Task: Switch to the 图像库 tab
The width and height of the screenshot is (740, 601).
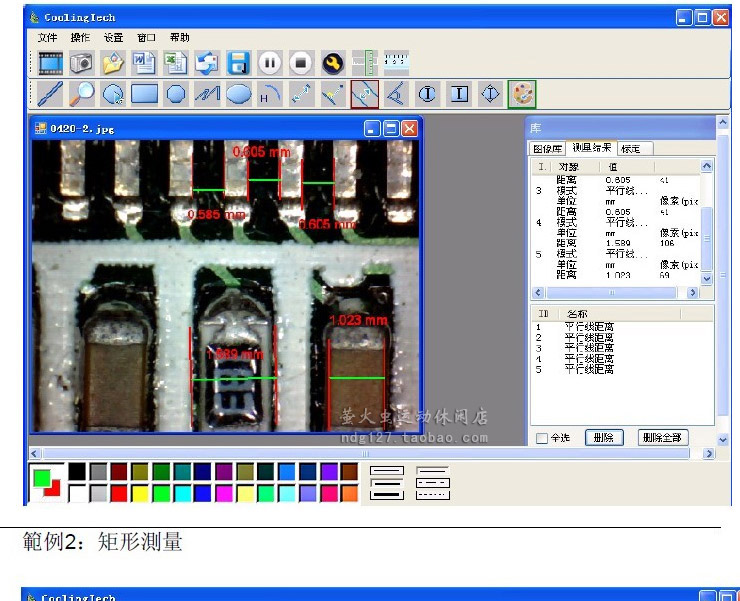Action: 547,148
